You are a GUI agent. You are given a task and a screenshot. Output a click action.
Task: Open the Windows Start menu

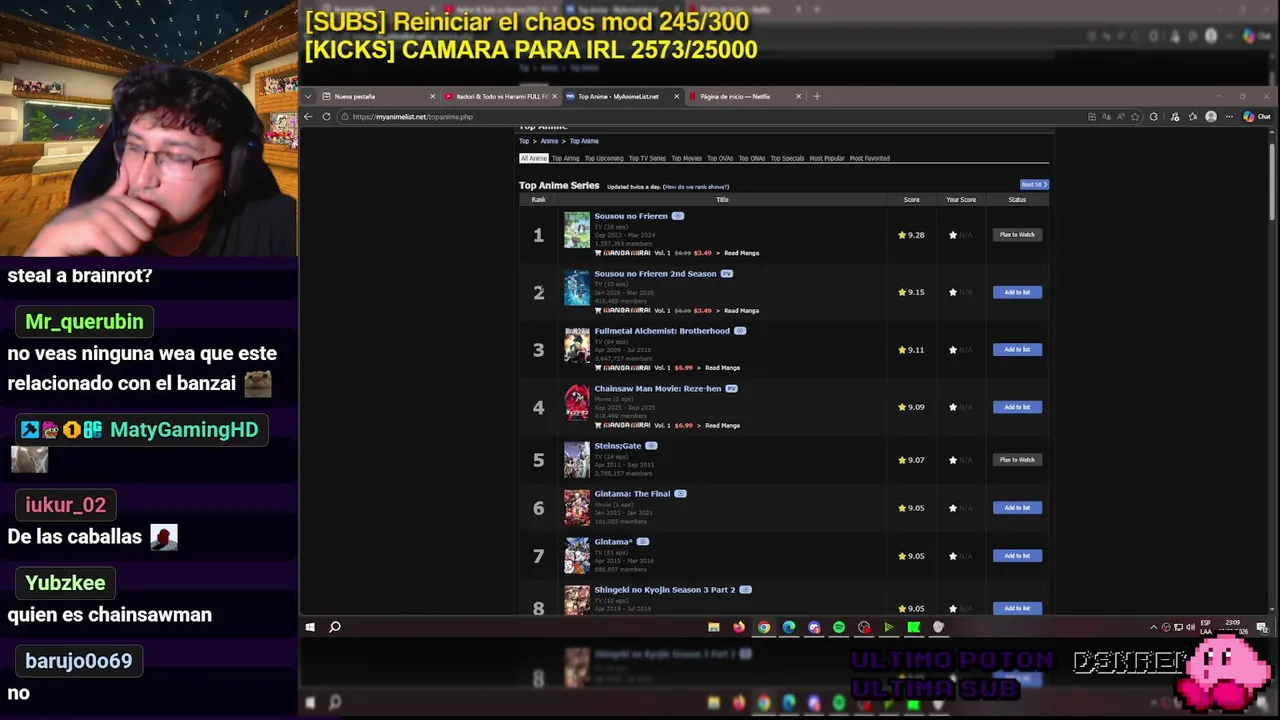coord(310,627)
